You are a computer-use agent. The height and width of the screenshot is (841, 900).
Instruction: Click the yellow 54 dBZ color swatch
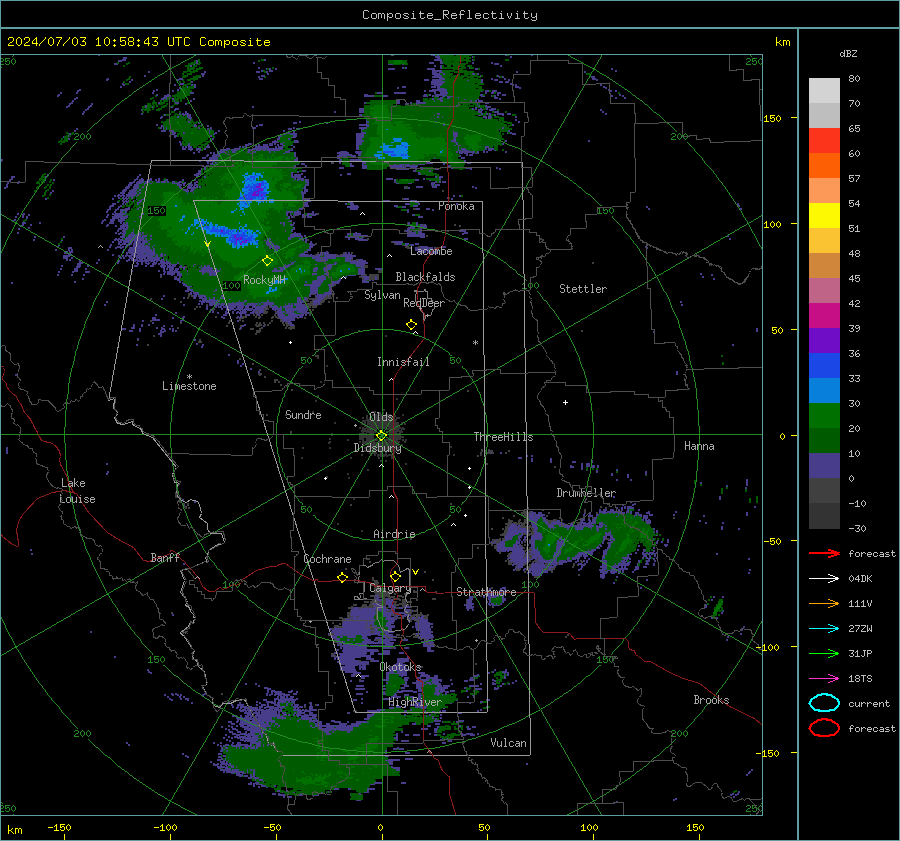[824, 215]
